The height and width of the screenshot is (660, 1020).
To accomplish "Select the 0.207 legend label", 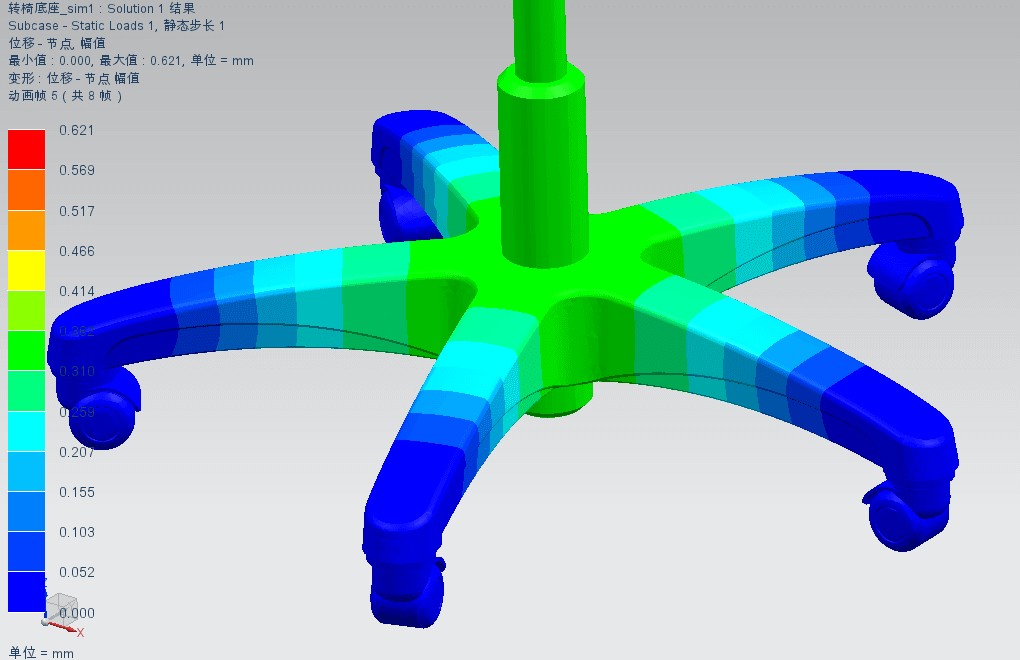I will [76, 452].
